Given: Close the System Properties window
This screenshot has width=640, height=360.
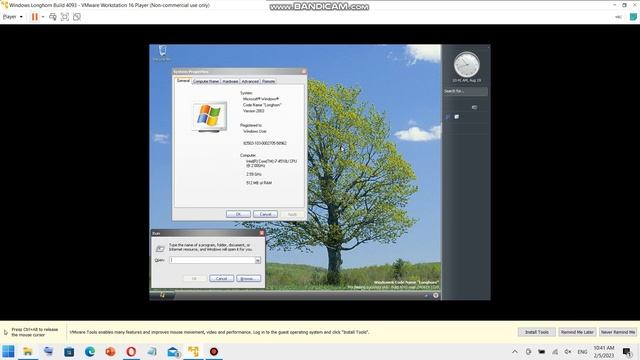Looking at the screenshot, I should 303,71.
